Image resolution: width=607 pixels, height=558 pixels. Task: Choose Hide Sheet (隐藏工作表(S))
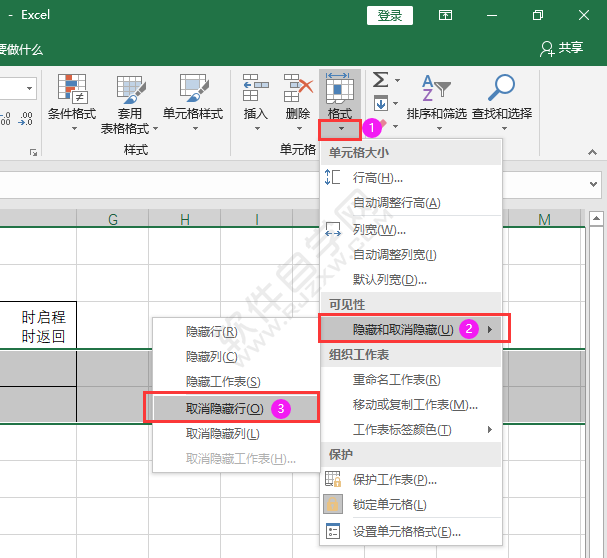pyautogui.click(x=236, y=382)
